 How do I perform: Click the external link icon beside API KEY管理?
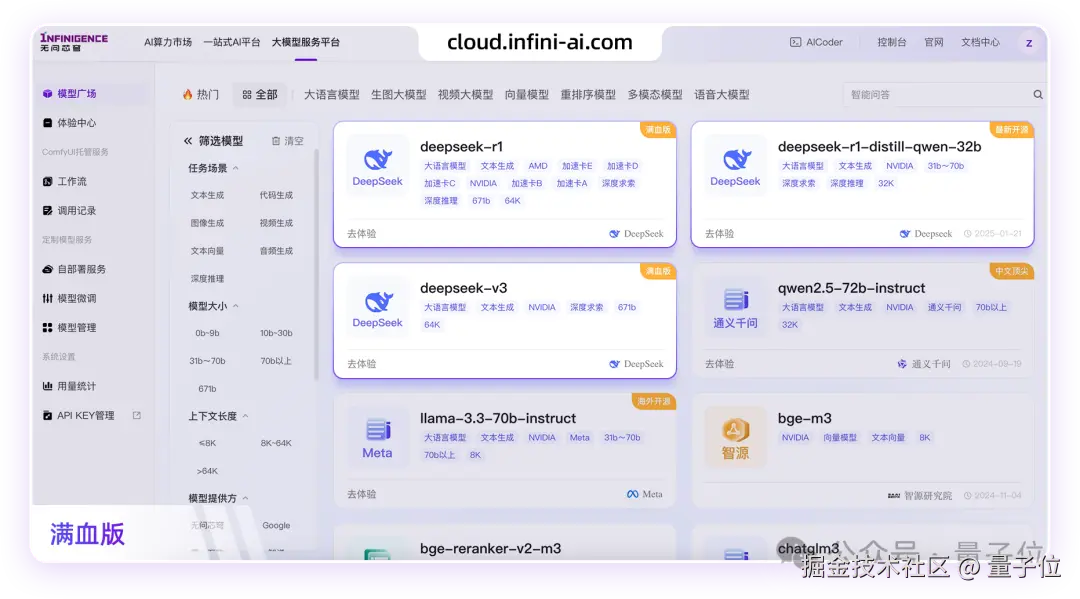click(136, 415)
